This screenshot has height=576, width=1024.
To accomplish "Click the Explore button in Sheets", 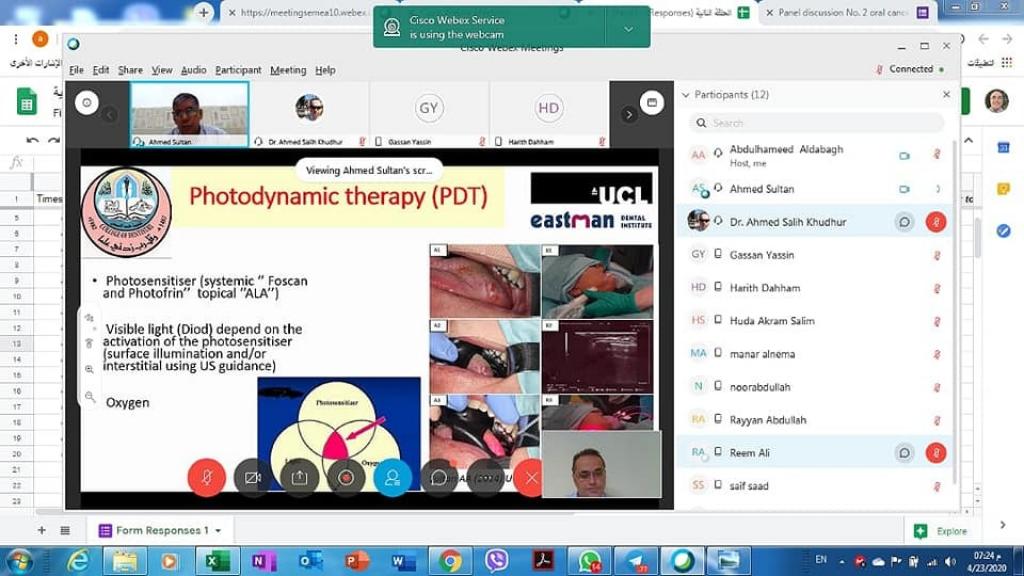I will click(942, 531).
